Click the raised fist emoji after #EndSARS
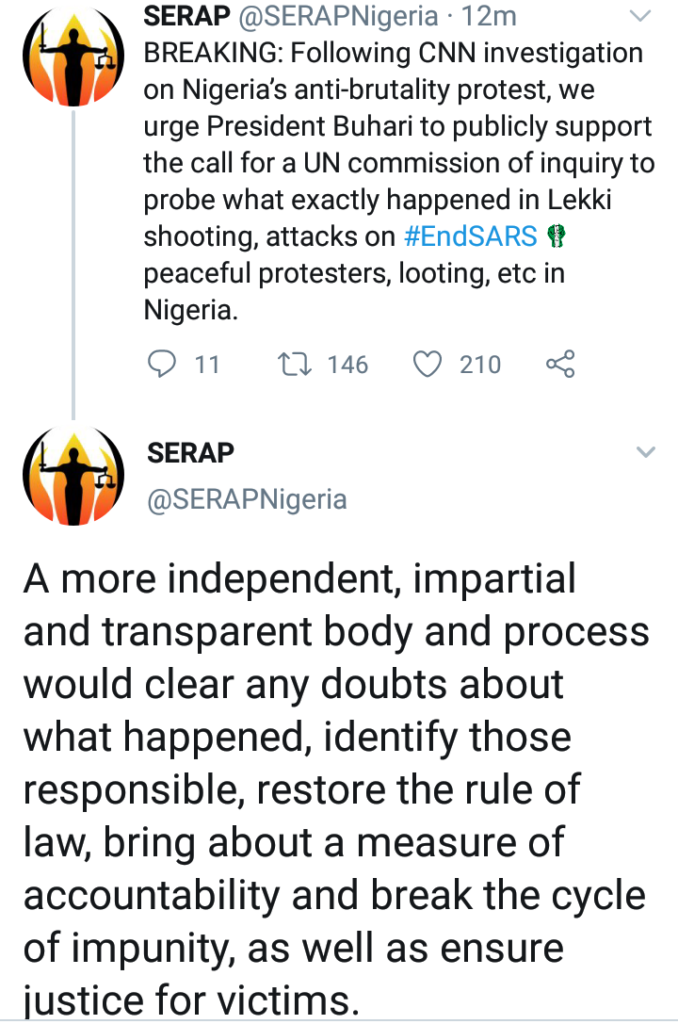 (x=555, y=236)
